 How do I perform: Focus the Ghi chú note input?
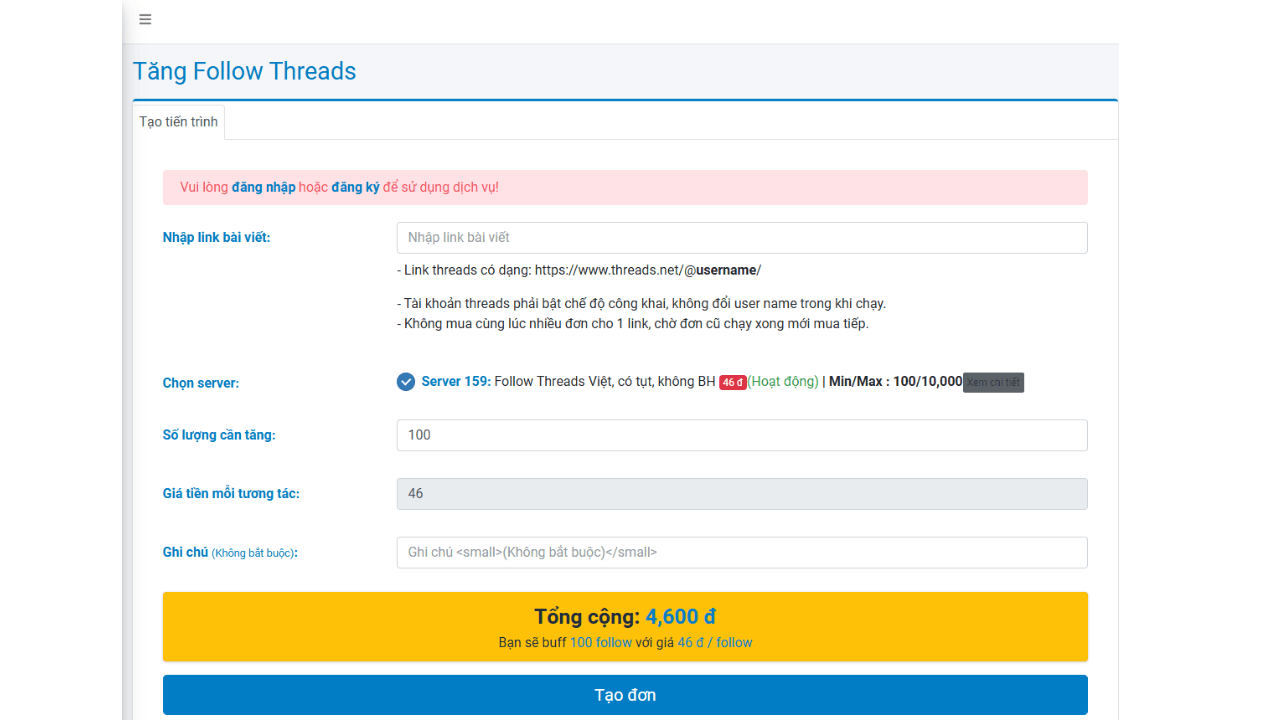(741, 553)
